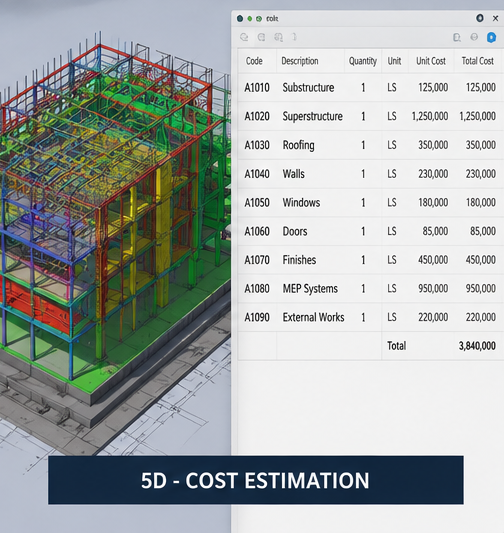
Task: Click the Total Cost 85,000 for Doors
Action: click(x=483, y=231)
